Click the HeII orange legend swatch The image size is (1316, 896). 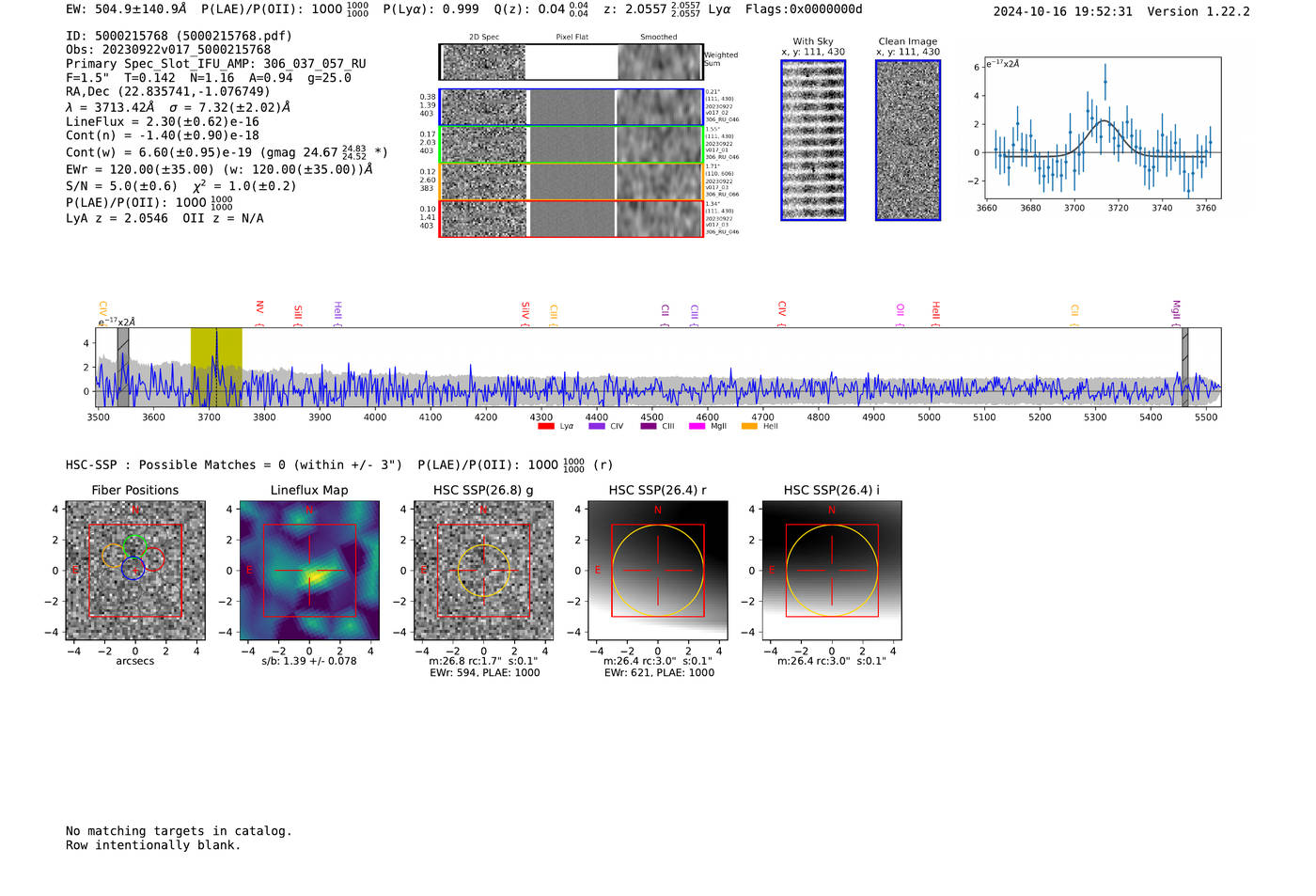749,427
